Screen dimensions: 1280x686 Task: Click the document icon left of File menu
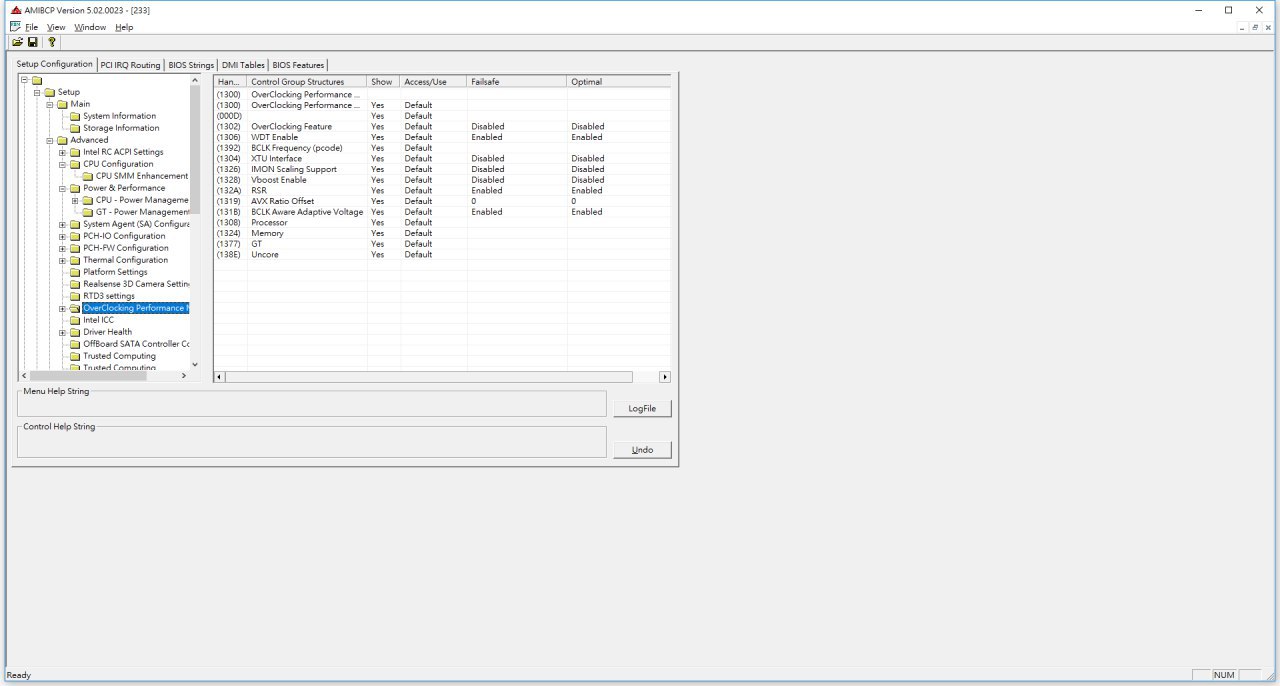click(x=15, y=27)
